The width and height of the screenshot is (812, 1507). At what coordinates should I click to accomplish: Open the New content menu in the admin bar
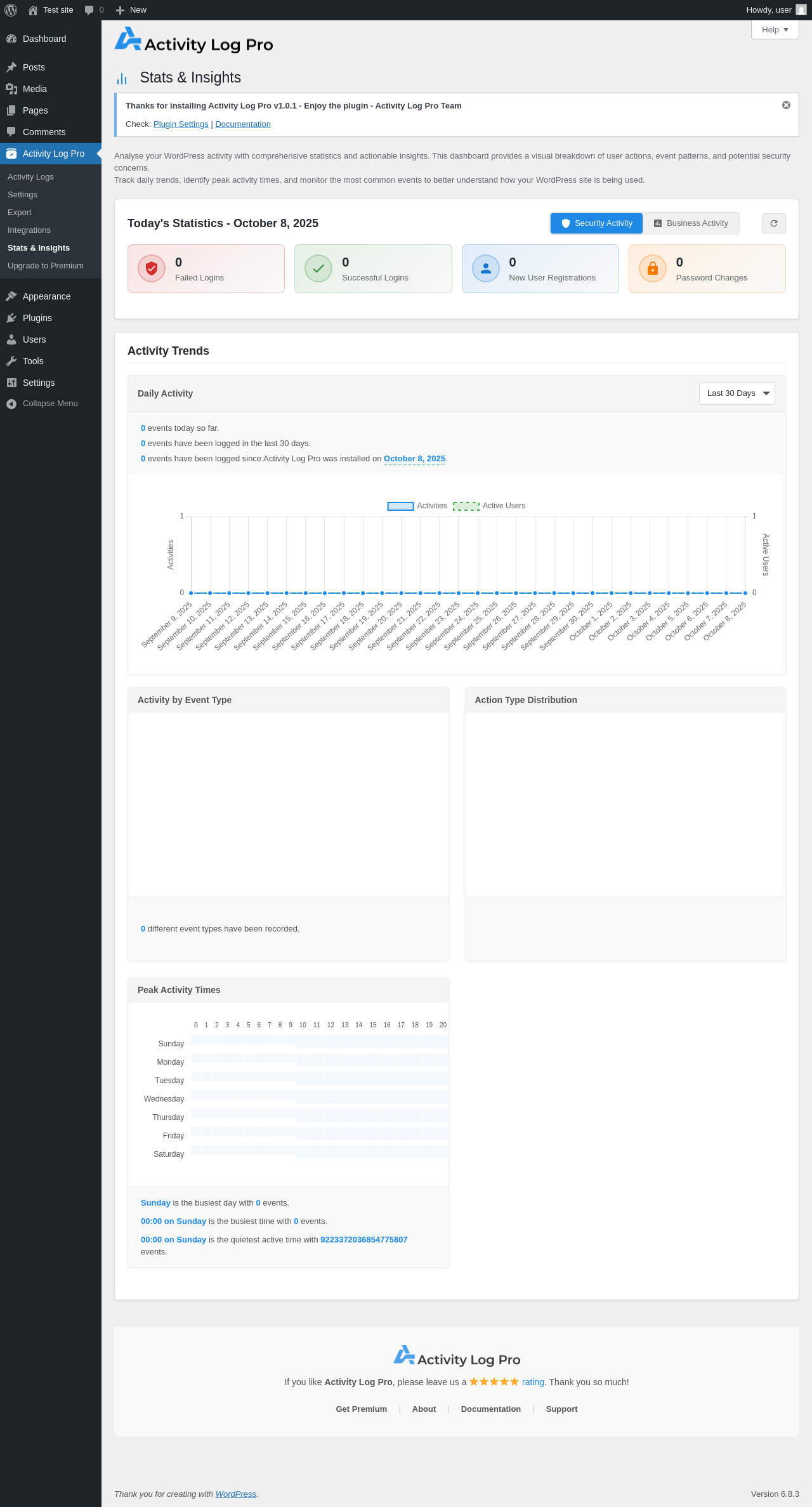[x=131, y=10]
